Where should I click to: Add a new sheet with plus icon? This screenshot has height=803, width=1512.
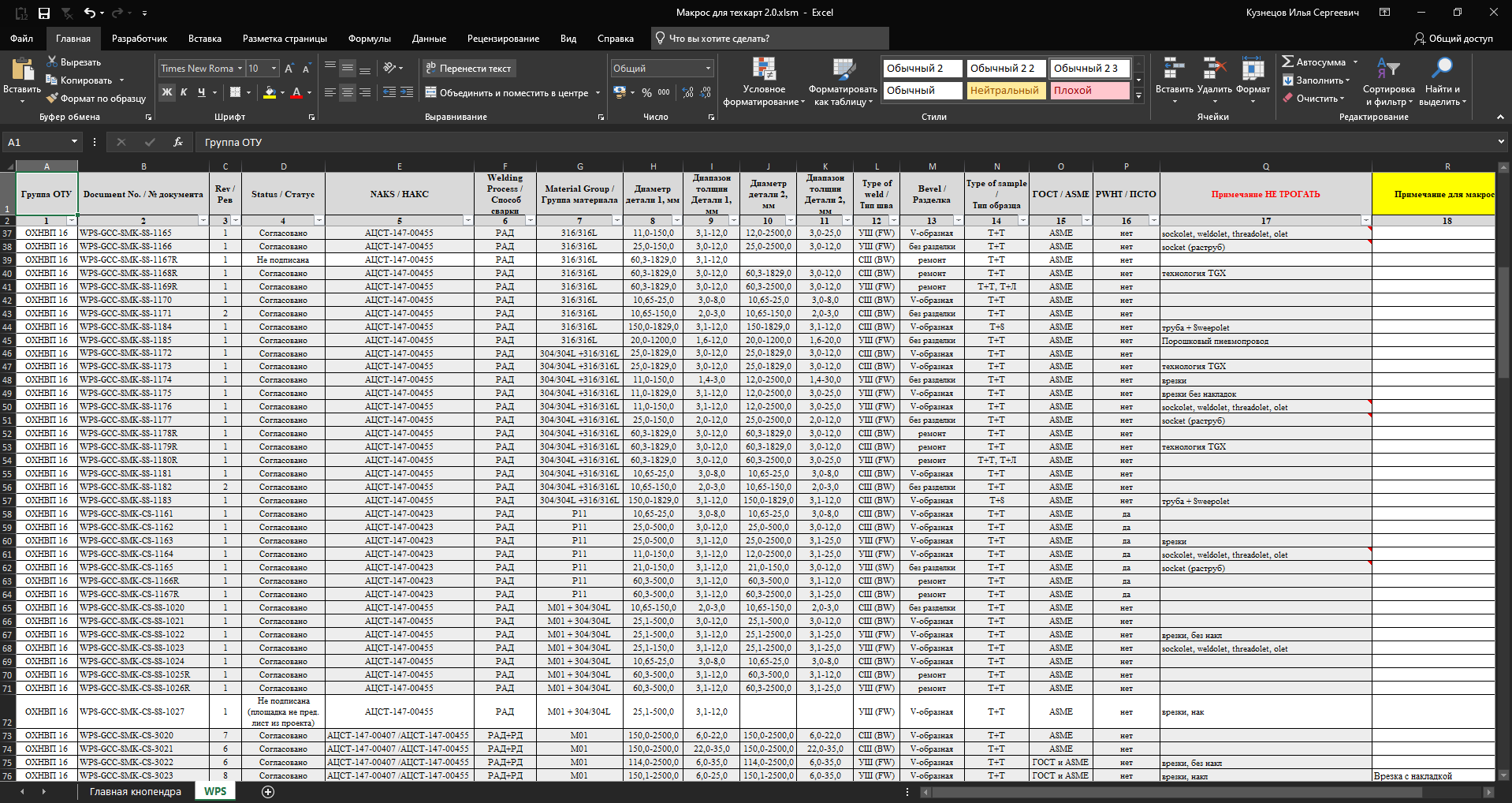[x=268, y=792]
